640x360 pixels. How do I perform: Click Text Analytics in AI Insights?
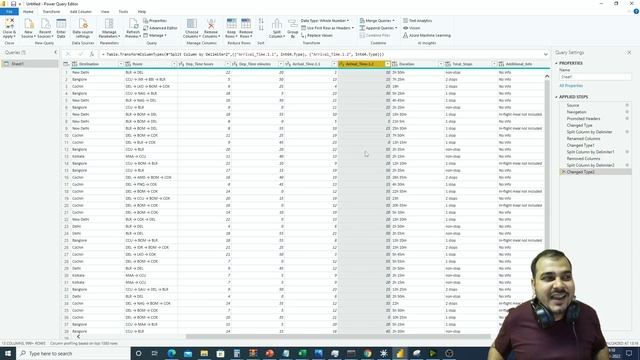(417, 20)
